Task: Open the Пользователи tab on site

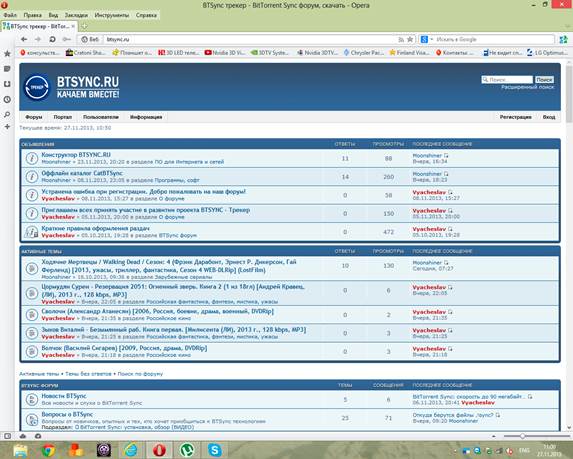Action: (x=101, y=117)
